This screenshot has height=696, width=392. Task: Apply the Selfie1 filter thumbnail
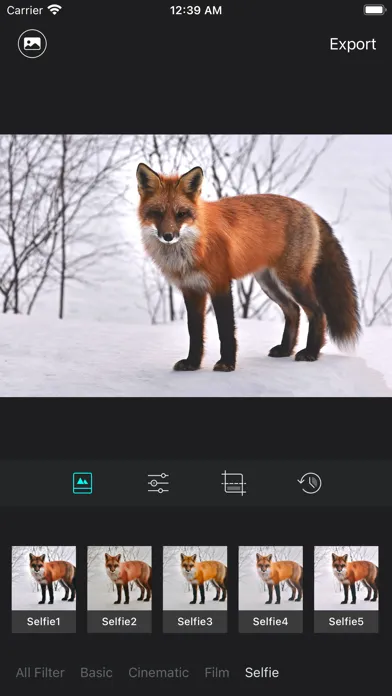(44, 589)
